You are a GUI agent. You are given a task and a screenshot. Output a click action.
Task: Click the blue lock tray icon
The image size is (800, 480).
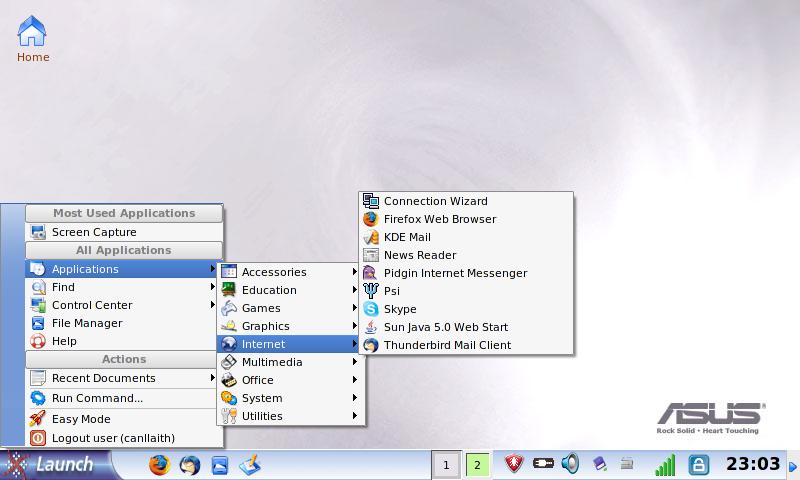click(x=698, y=464)
